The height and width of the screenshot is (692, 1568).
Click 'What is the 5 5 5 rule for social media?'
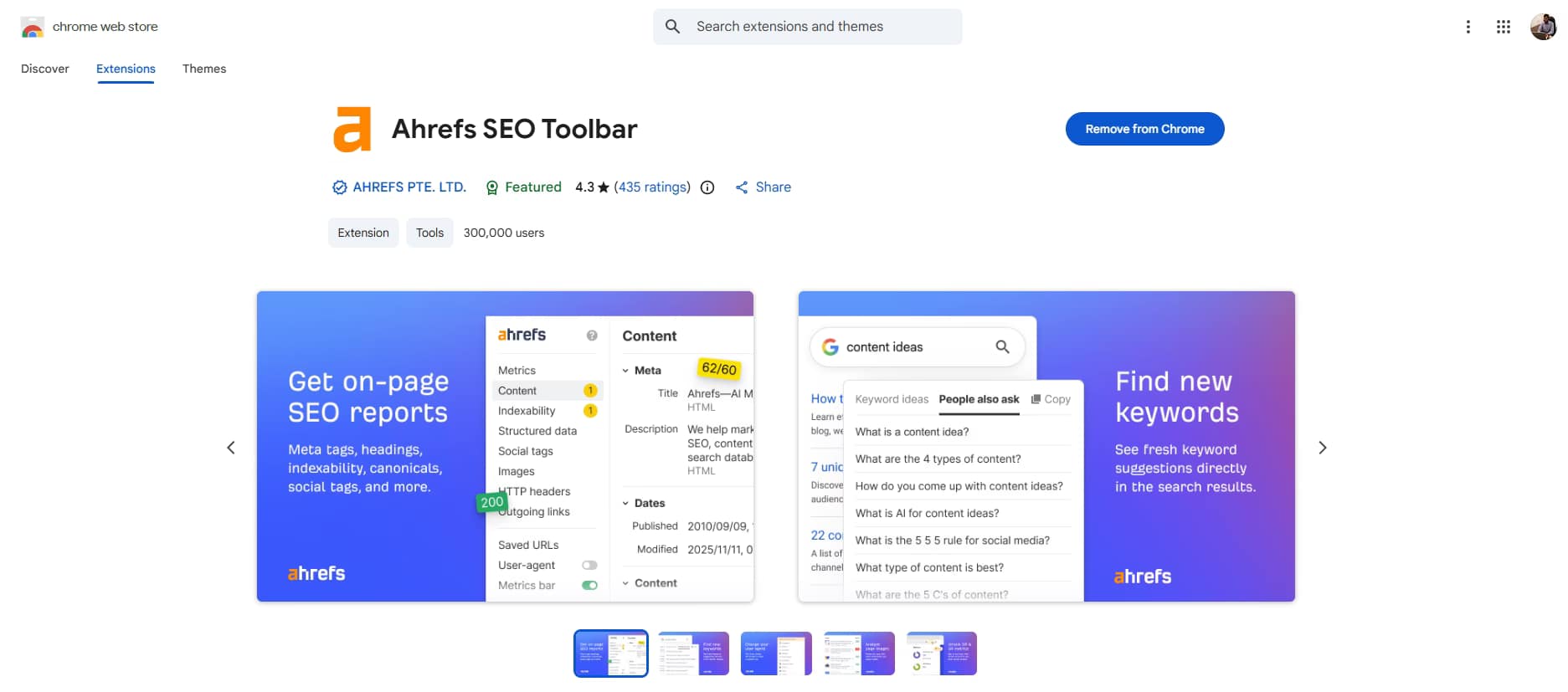pos(952,541)
